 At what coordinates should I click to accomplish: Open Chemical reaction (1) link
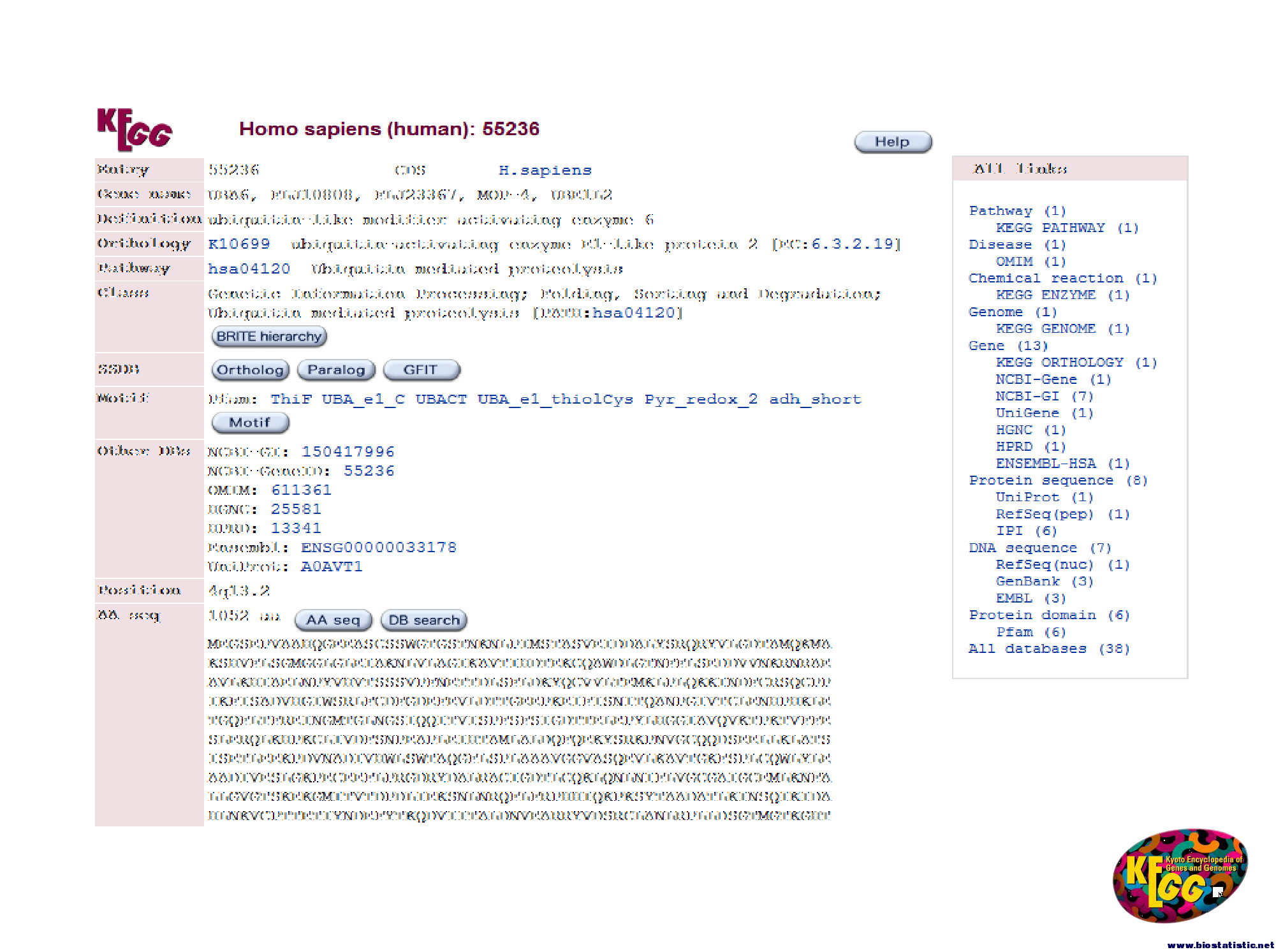pos(1063,279)
